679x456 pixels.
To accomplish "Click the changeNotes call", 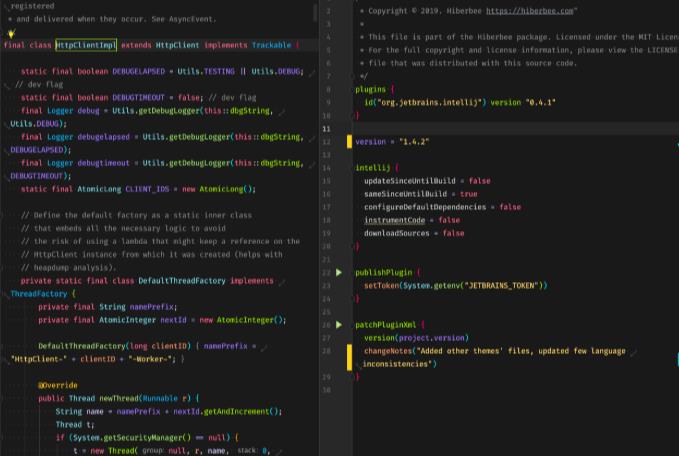I will pyautogui.click(x=388, y=351).
